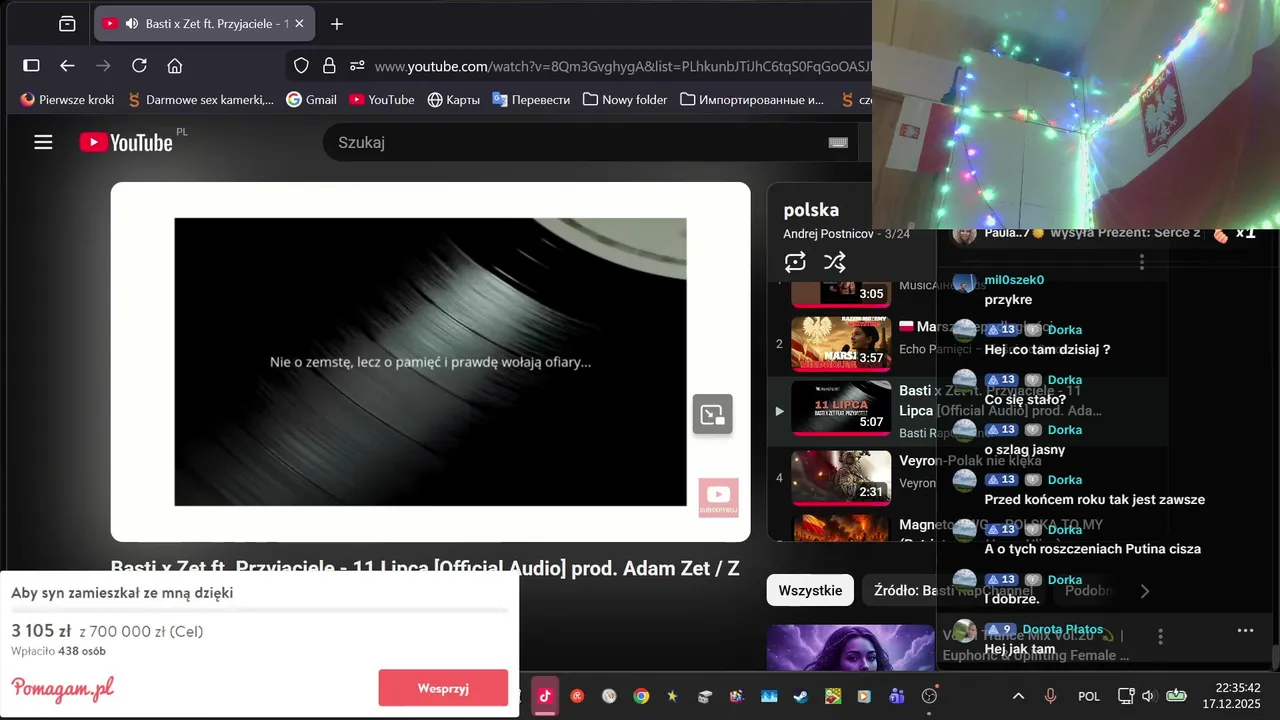Open the yellow star app in taskbar
Image resolution: width=1280 pixels, height=720 pixels.
click(673, 696)
